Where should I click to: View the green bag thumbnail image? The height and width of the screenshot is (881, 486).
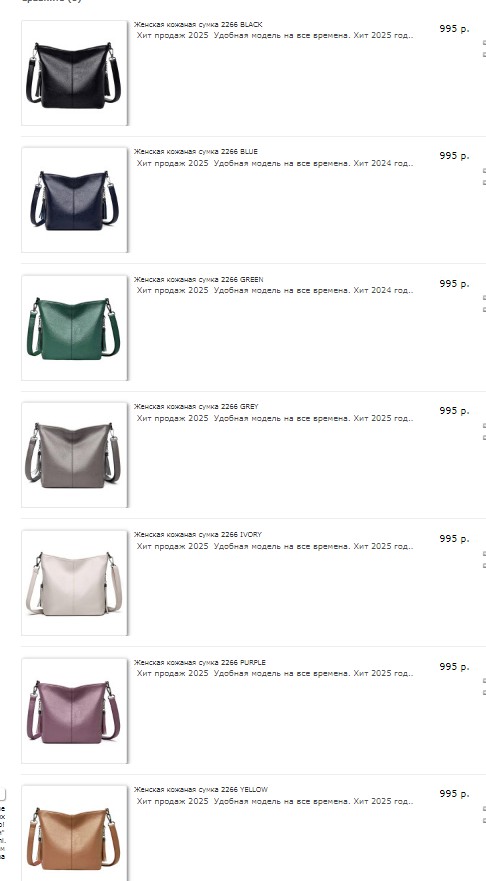pos(74,328)
